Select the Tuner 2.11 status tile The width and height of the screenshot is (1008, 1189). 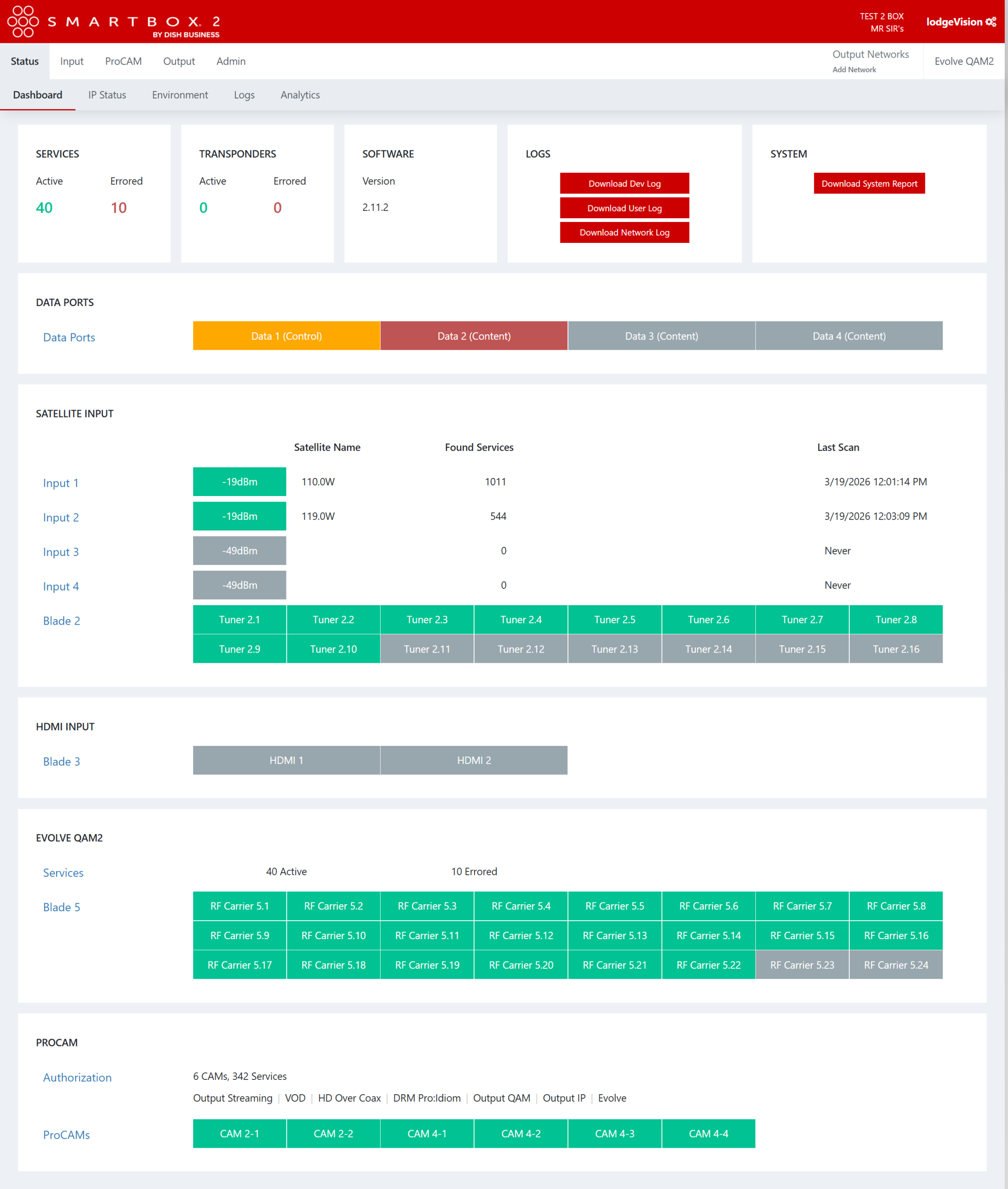pos(427,649)
